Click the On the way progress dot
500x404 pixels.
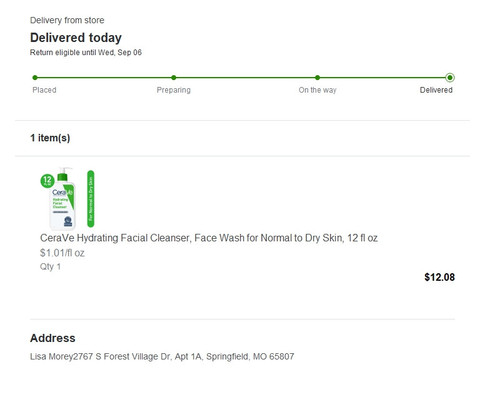click(317, 78)
